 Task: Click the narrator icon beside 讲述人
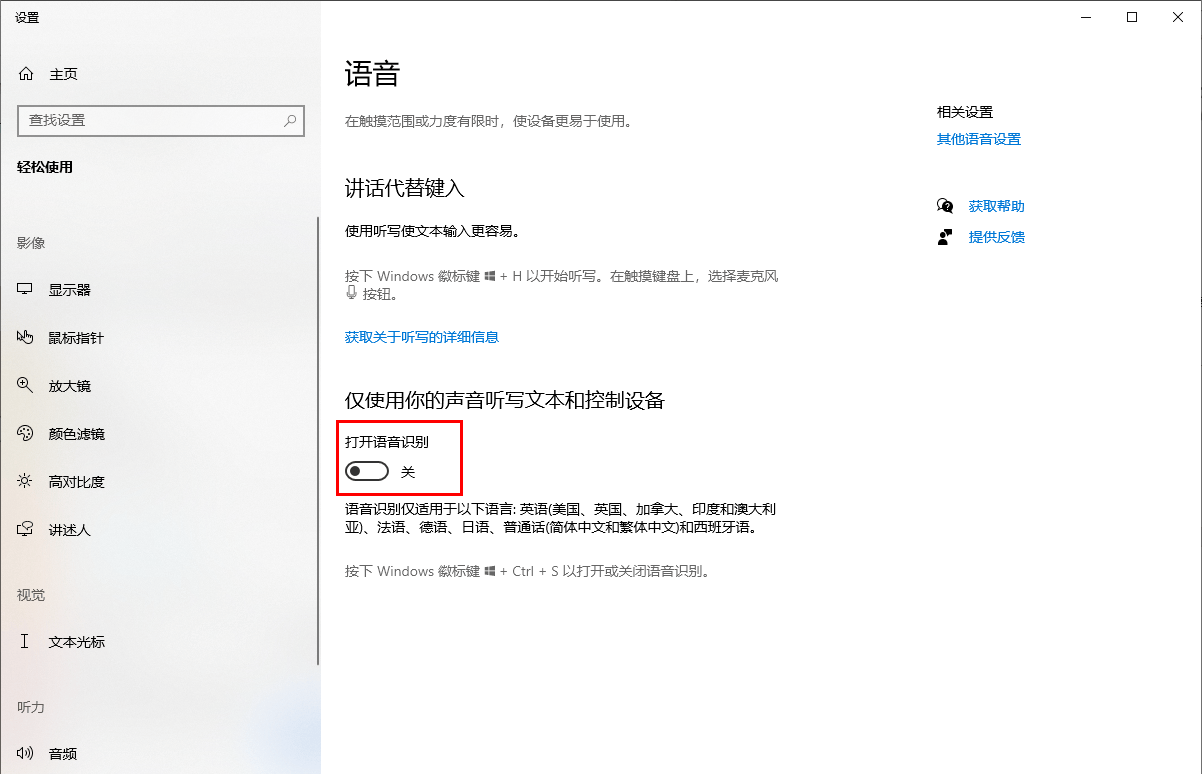26,530
